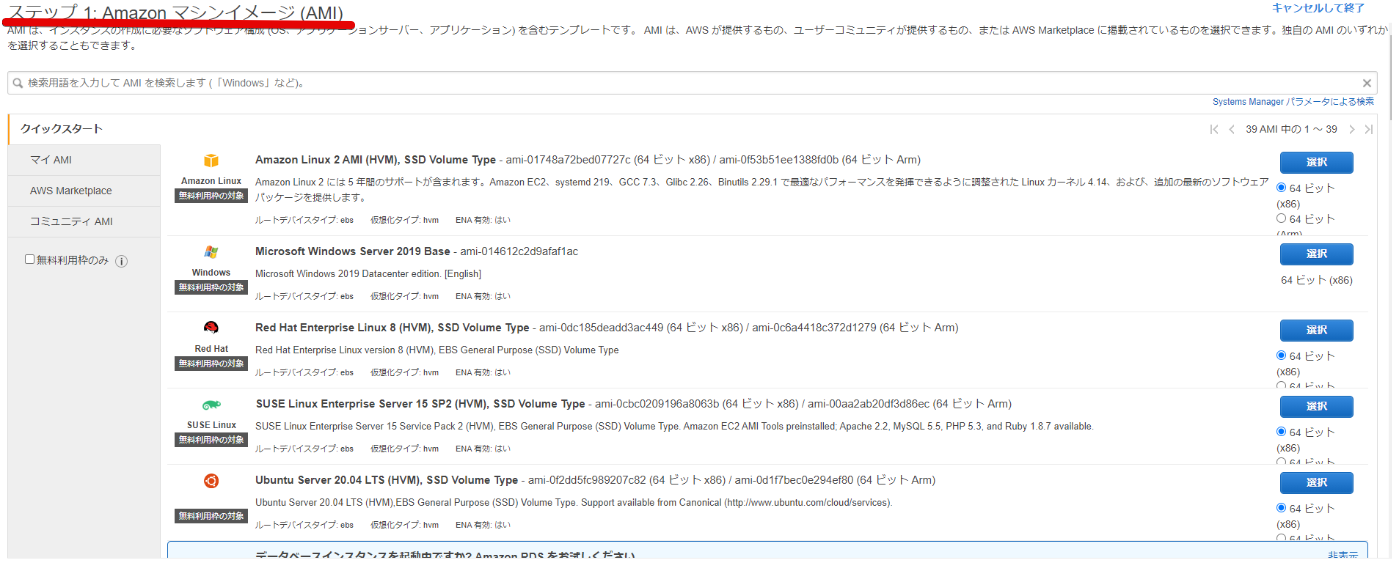Go to next page of AMI list
This screenshot has width=1392, height=571.
coord(1352,129)
